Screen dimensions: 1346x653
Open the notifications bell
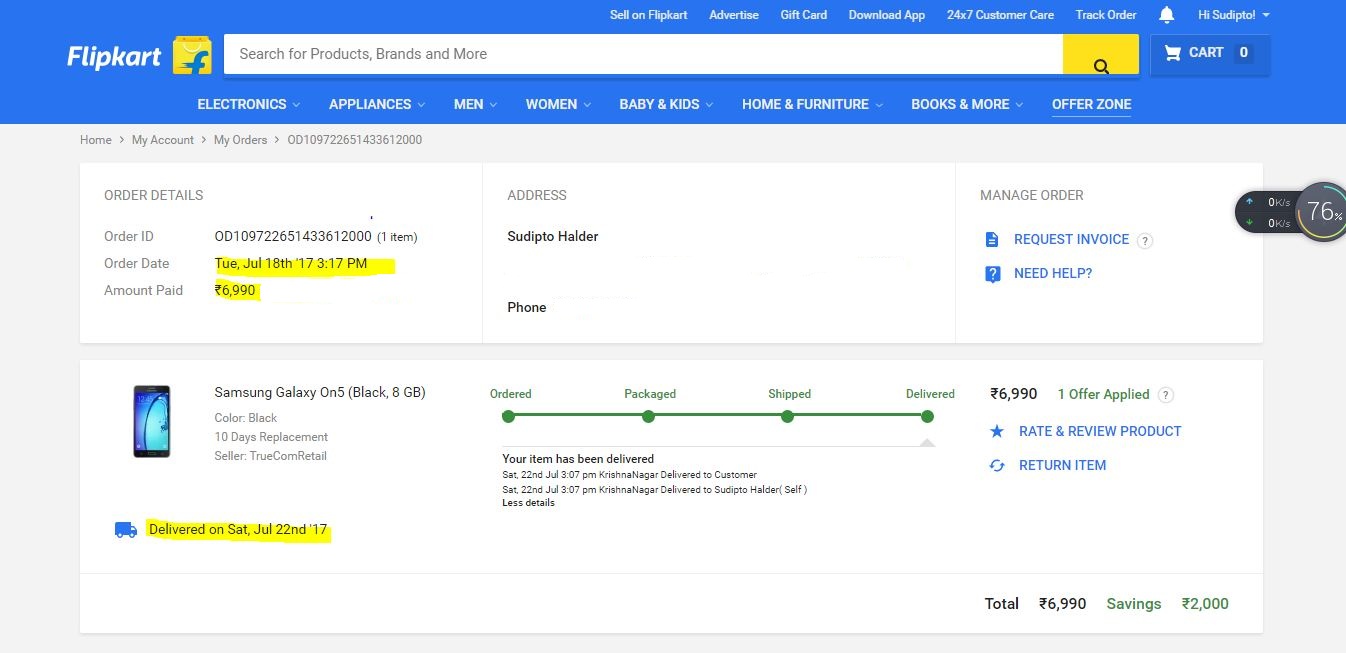tap(1166, 15)
